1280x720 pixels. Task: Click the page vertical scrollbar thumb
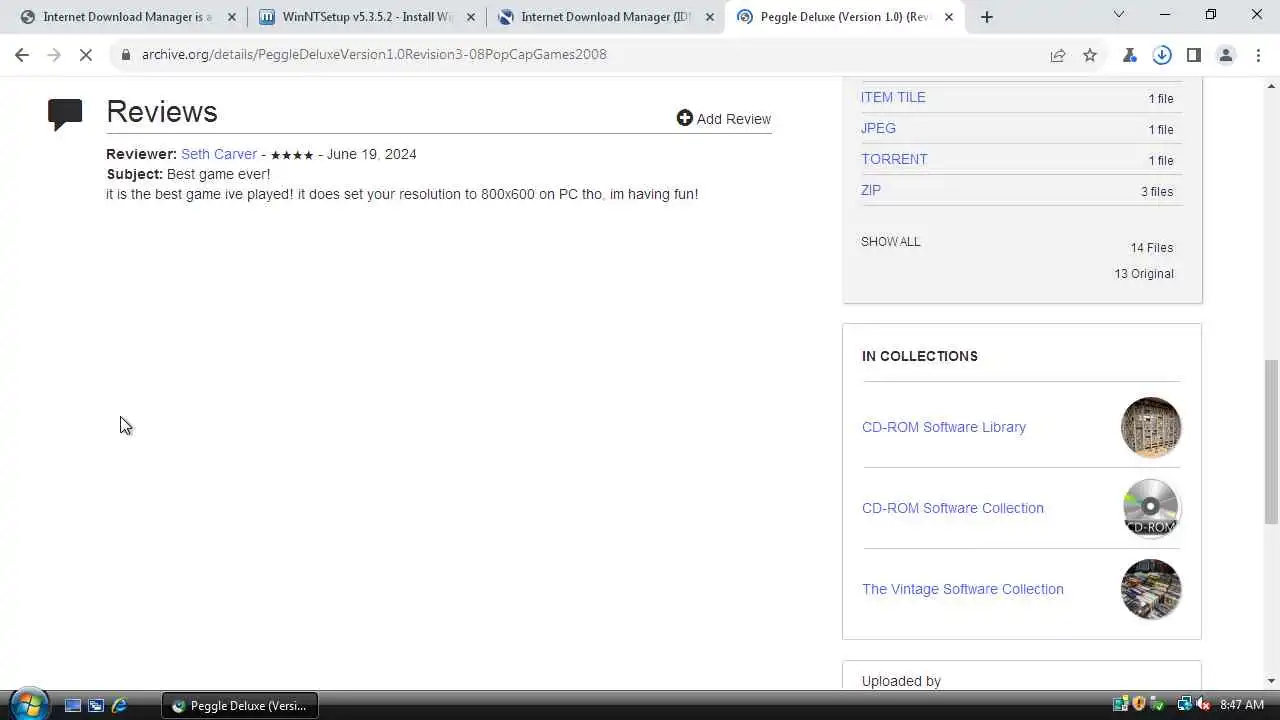1271,440
